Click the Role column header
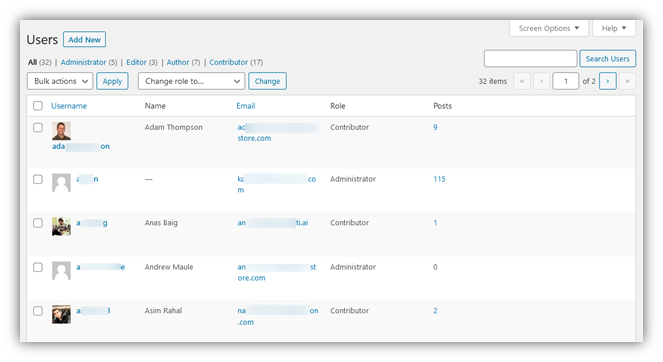 coord(337,106)
